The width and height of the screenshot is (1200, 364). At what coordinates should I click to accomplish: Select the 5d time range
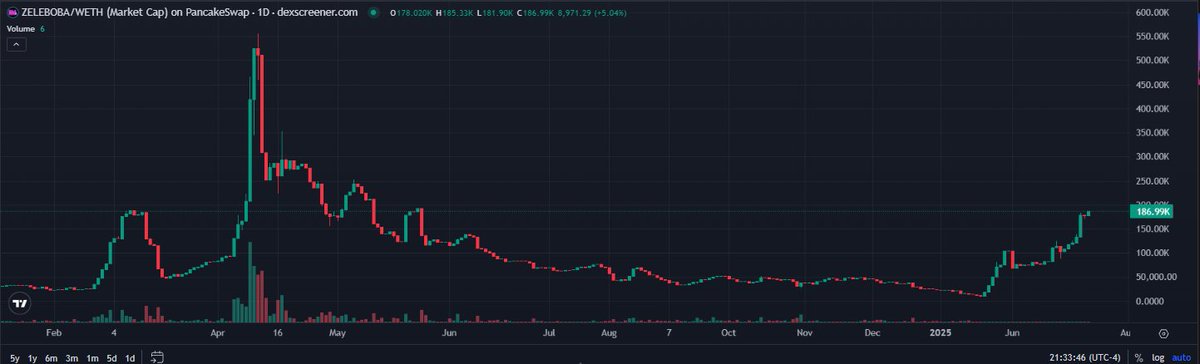(x=112, y=357)
